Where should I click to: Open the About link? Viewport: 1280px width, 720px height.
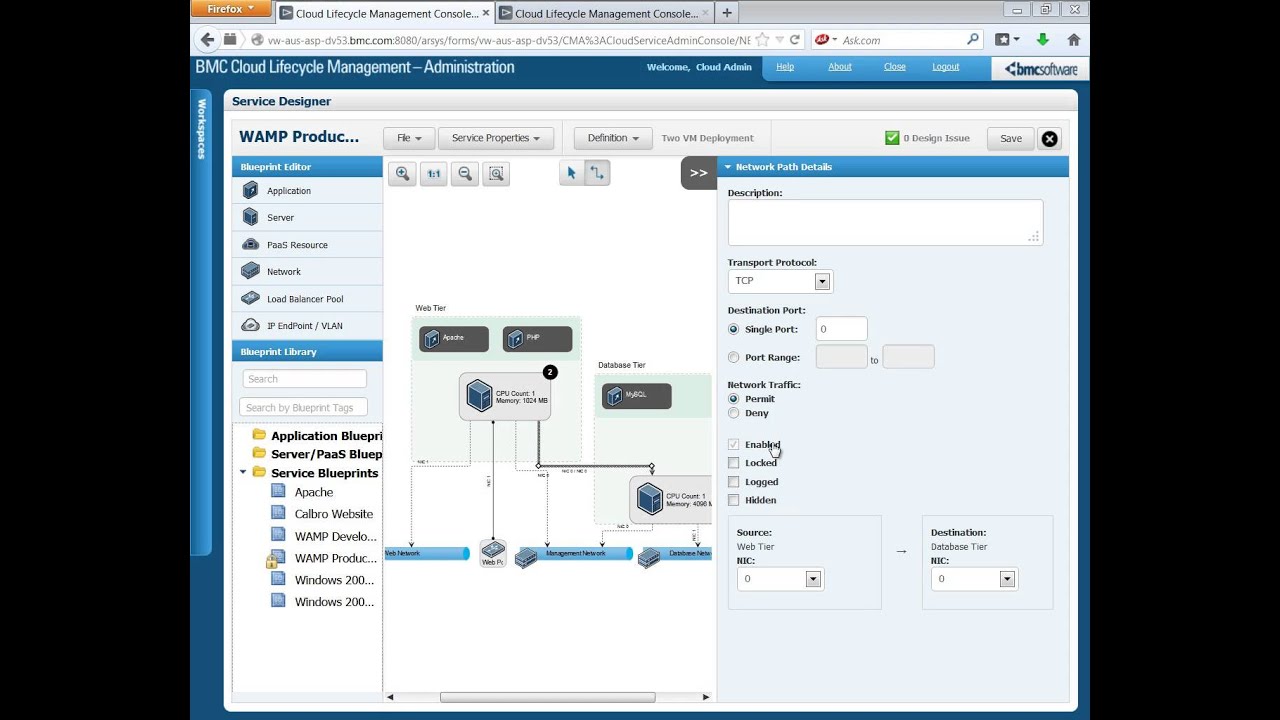[x=840, y=67]
